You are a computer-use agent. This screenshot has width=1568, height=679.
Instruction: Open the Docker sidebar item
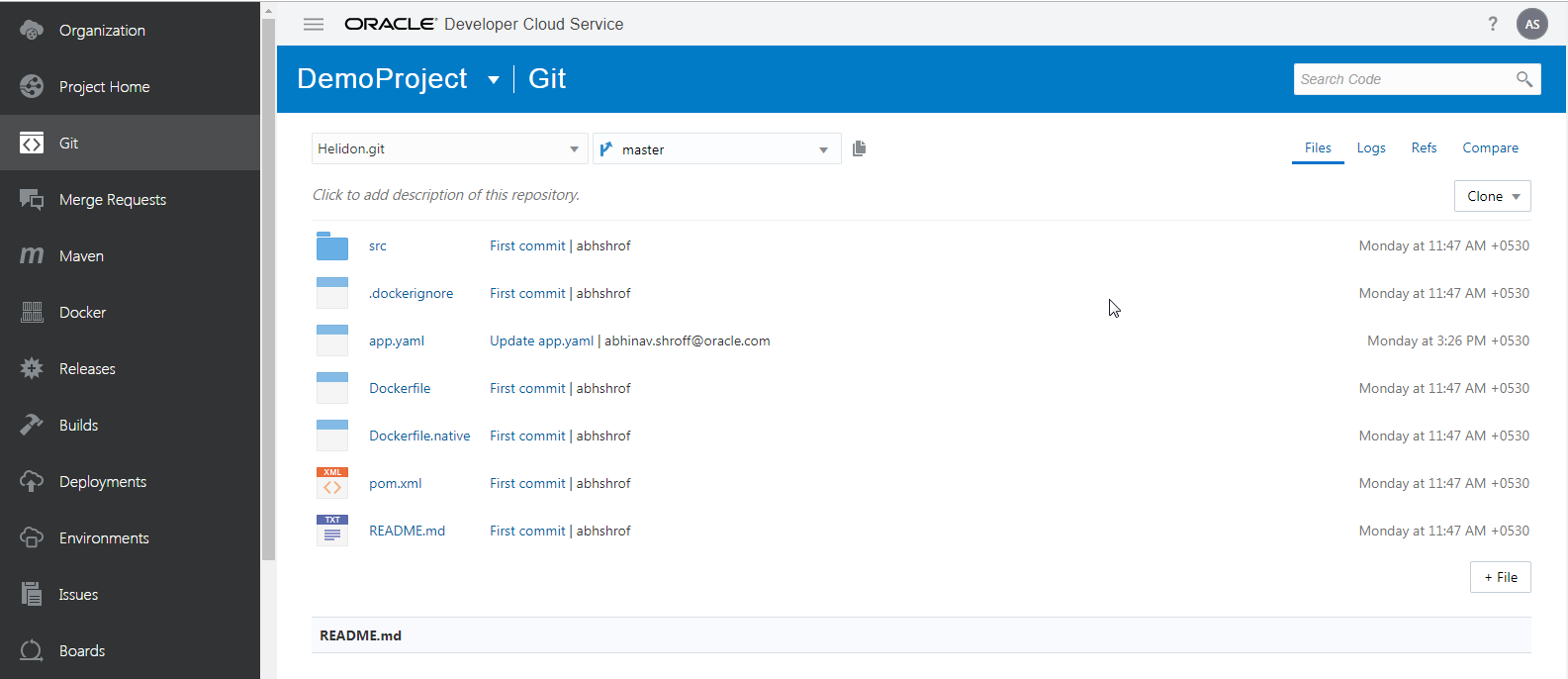82,313
